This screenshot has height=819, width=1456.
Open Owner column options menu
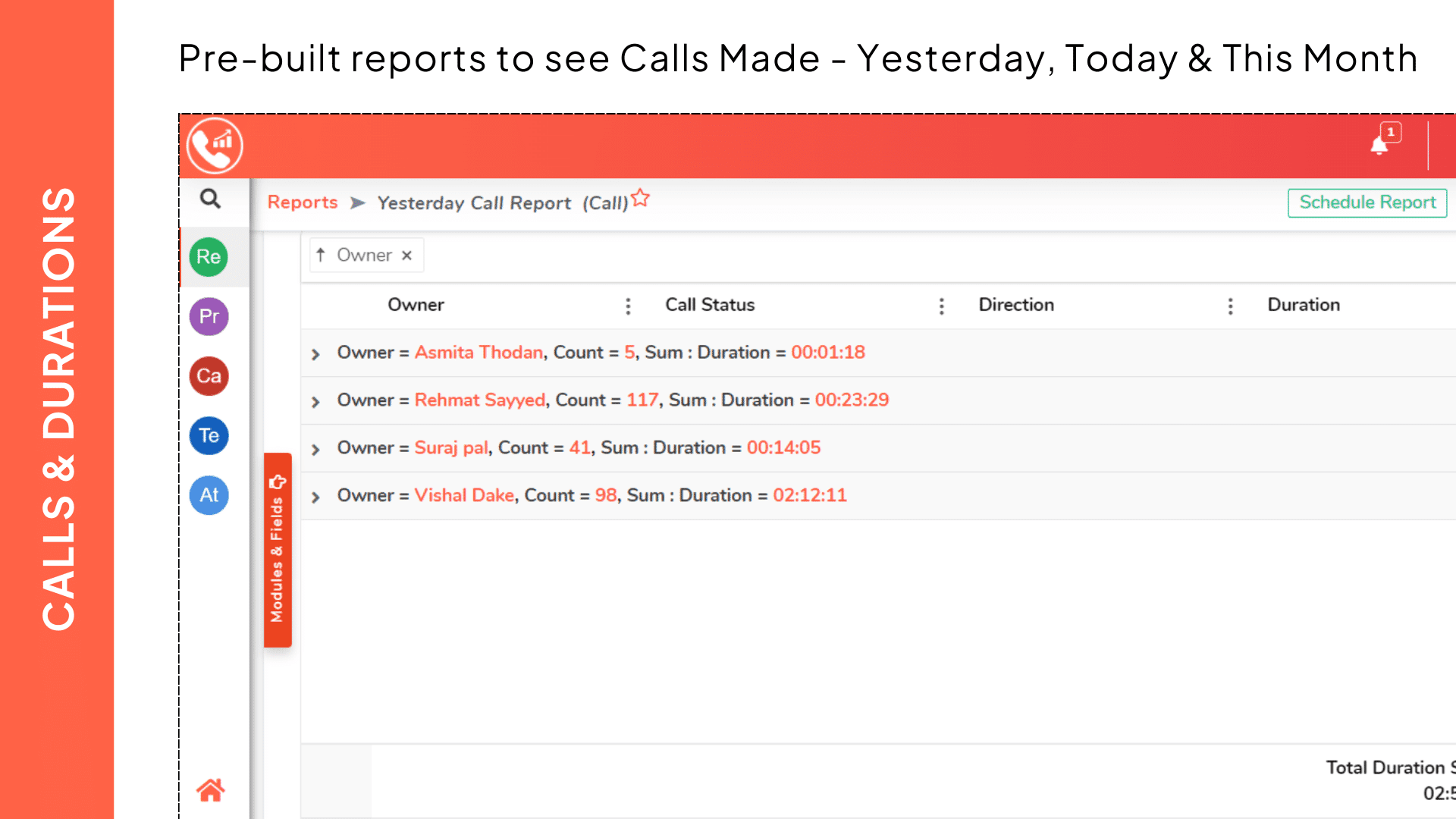[628, 306]
